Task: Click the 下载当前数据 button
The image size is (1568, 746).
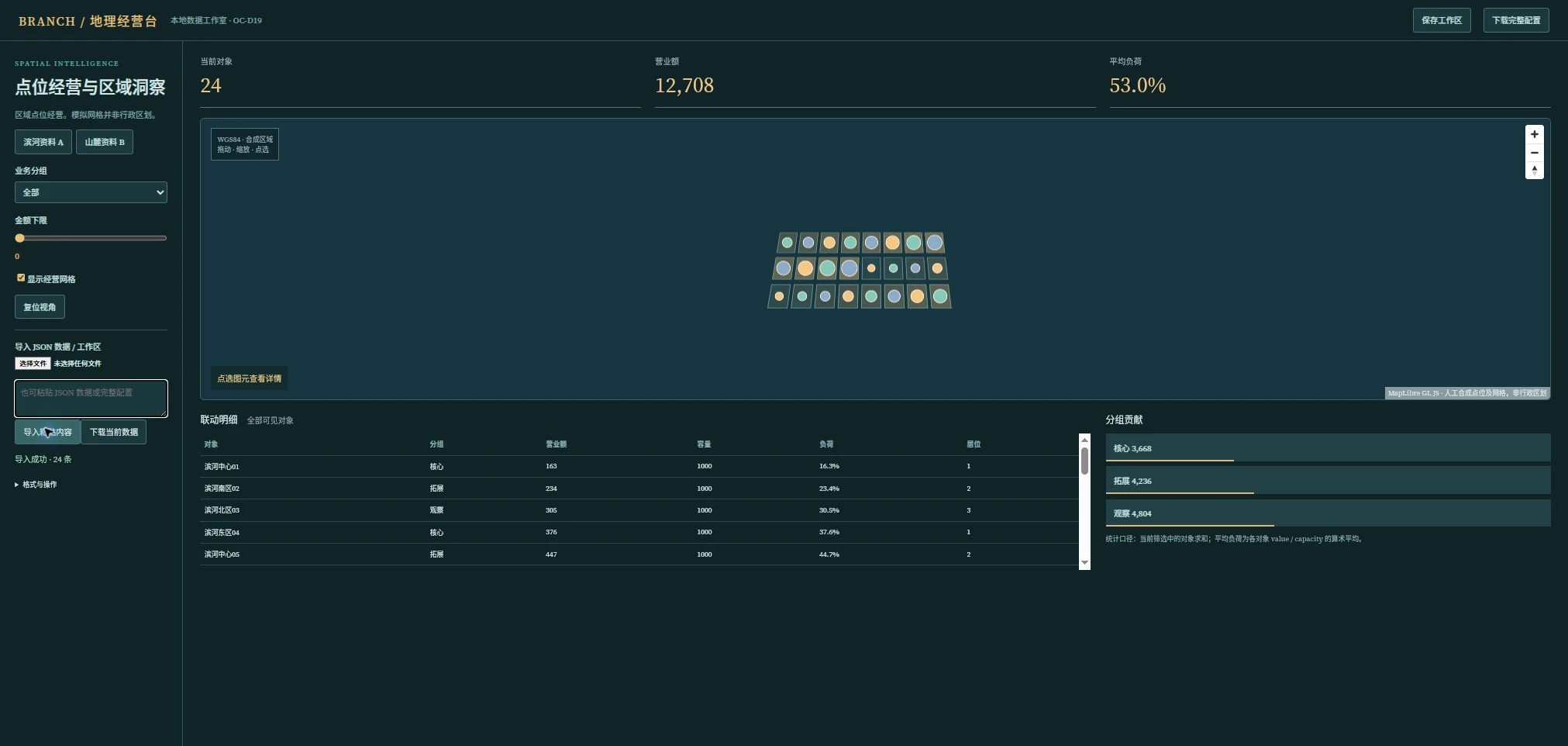Action: click(x=114, y=432)
